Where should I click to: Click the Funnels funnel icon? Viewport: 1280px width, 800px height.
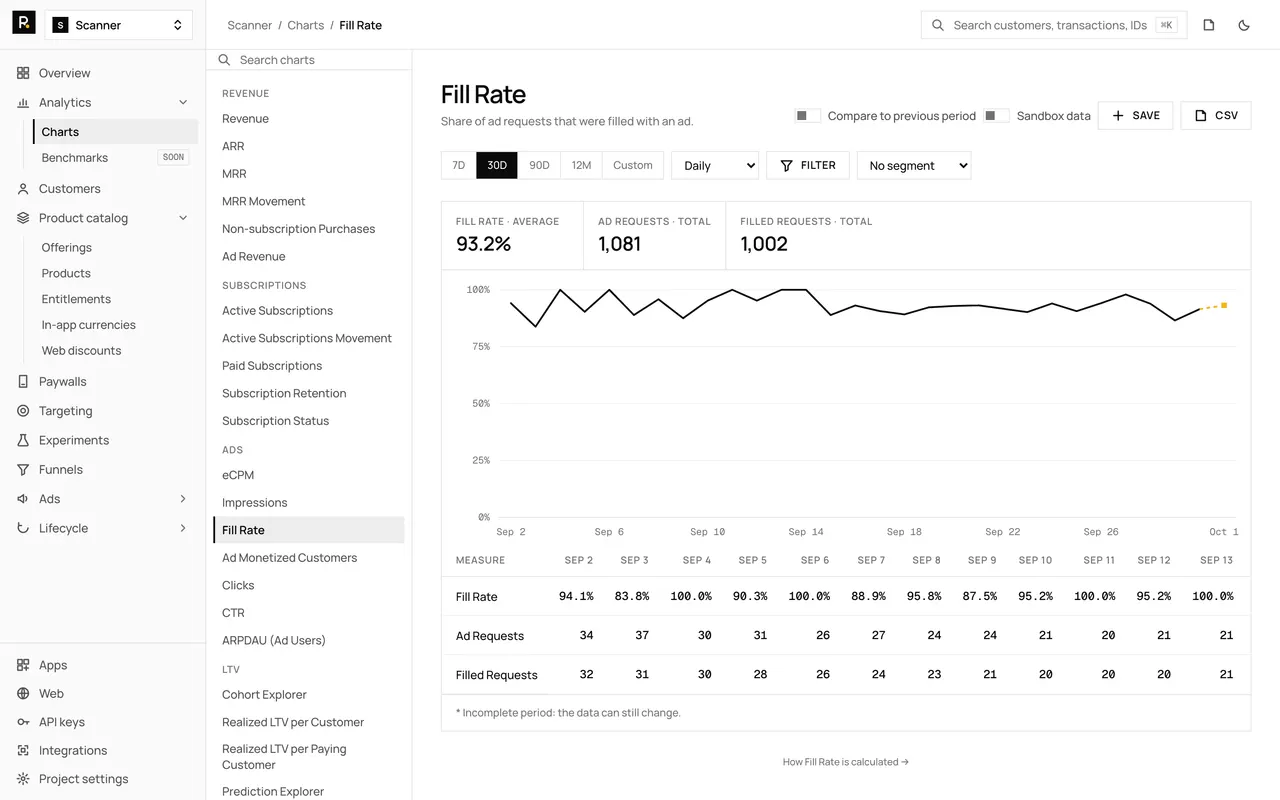coord(23,470)
